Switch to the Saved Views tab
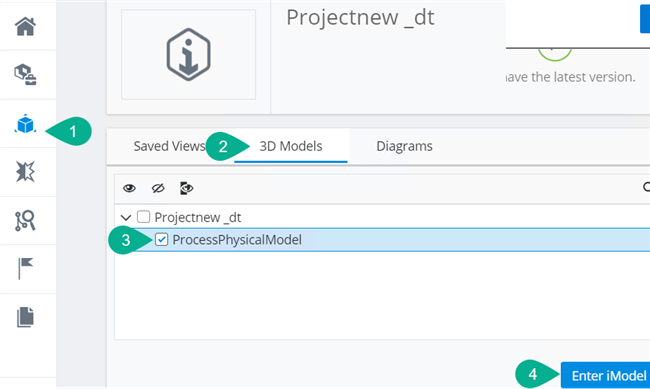This screenshot has height=389, width=650. coord(169,146)
